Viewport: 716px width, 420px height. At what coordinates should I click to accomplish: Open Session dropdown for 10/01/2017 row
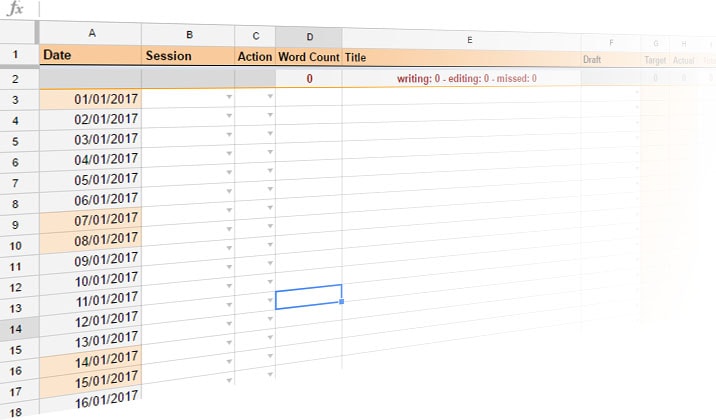click(229, 267)
